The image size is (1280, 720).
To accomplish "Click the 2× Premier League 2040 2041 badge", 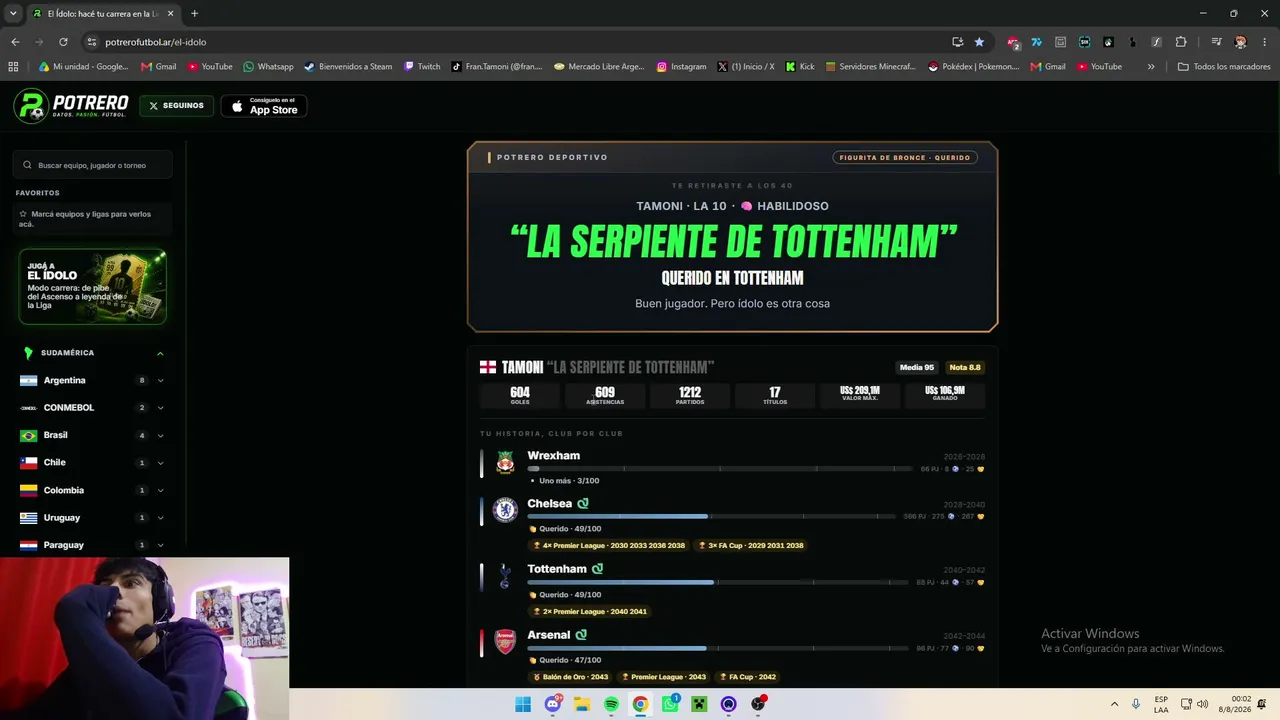I will pyautogui.click(x=590, y=612).
